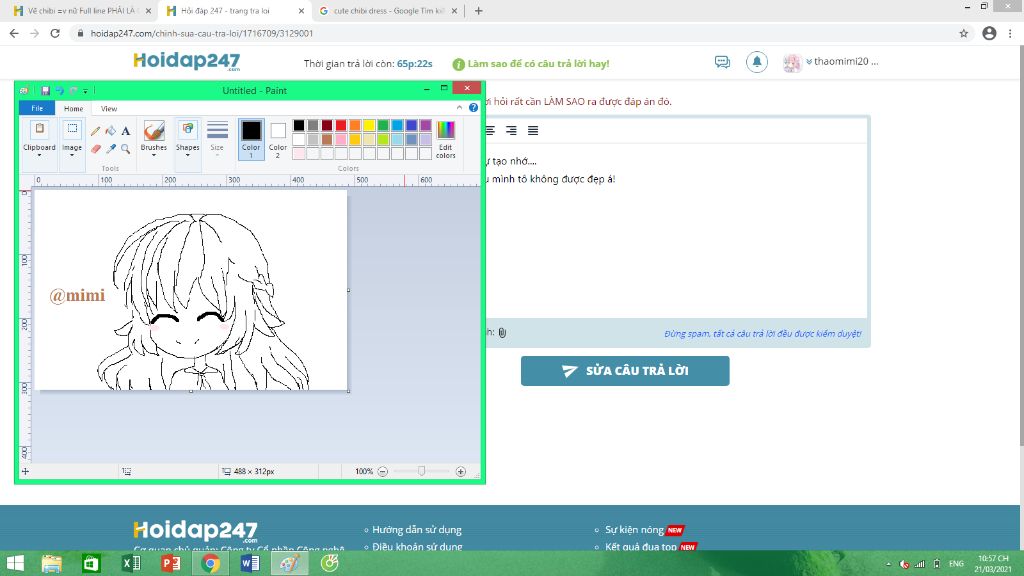The width and height of the screenshot is (1024, 576).
Task: Click the align right icon in answer editor
Action: pyautogui.click(x=511, y=131)
